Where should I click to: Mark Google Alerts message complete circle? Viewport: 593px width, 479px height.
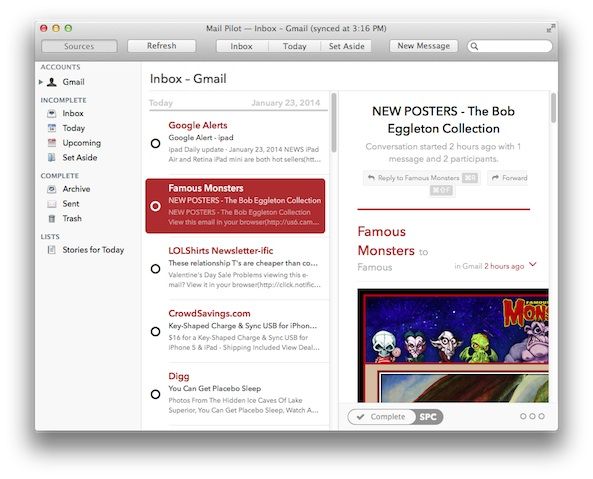point(155,143)
